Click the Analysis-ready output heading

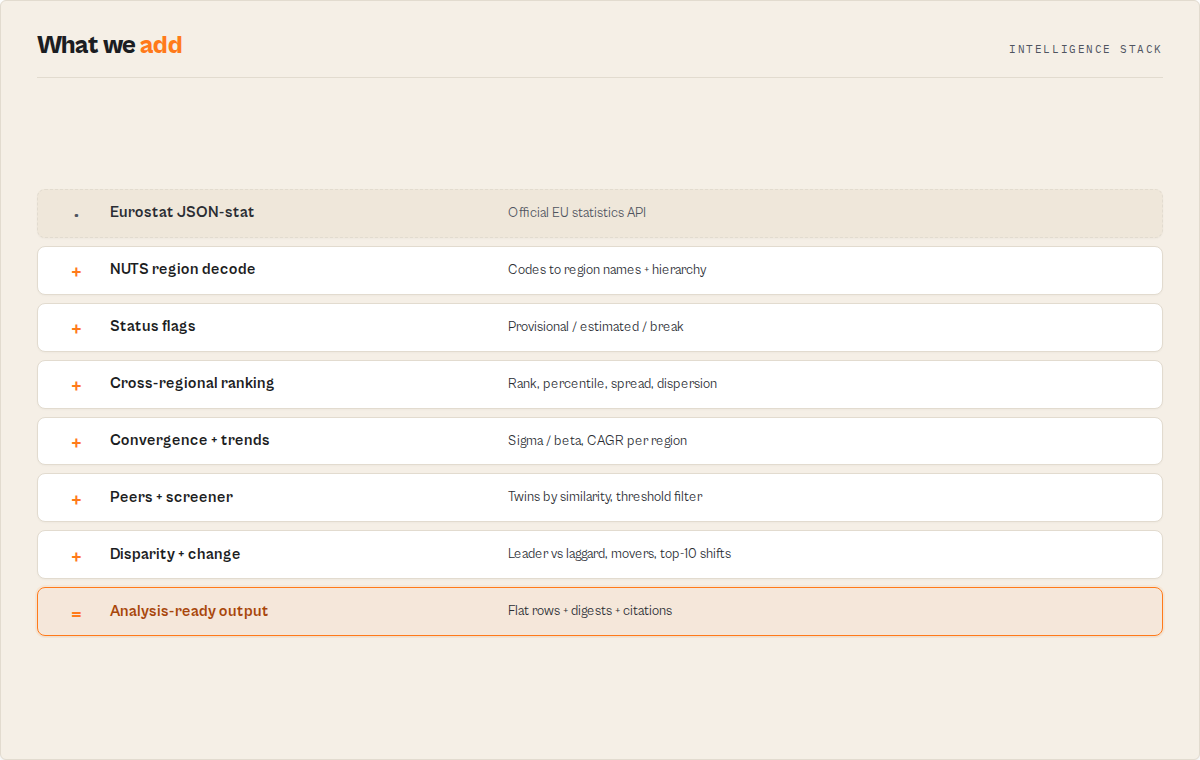click(189, 611)
